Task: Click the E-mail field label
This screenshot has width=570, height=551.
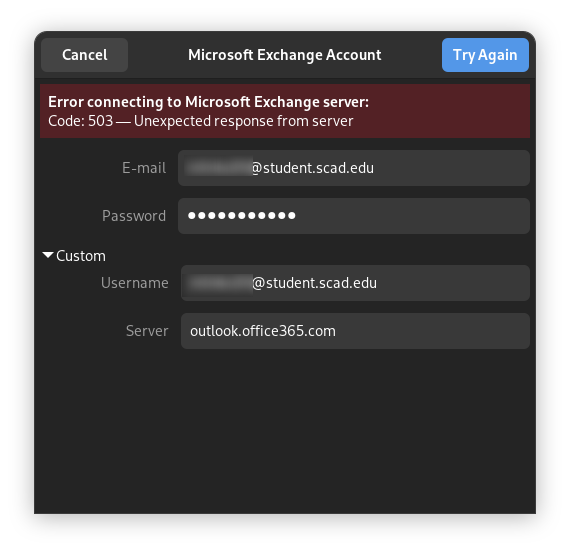Action: (x=144, y=168)
